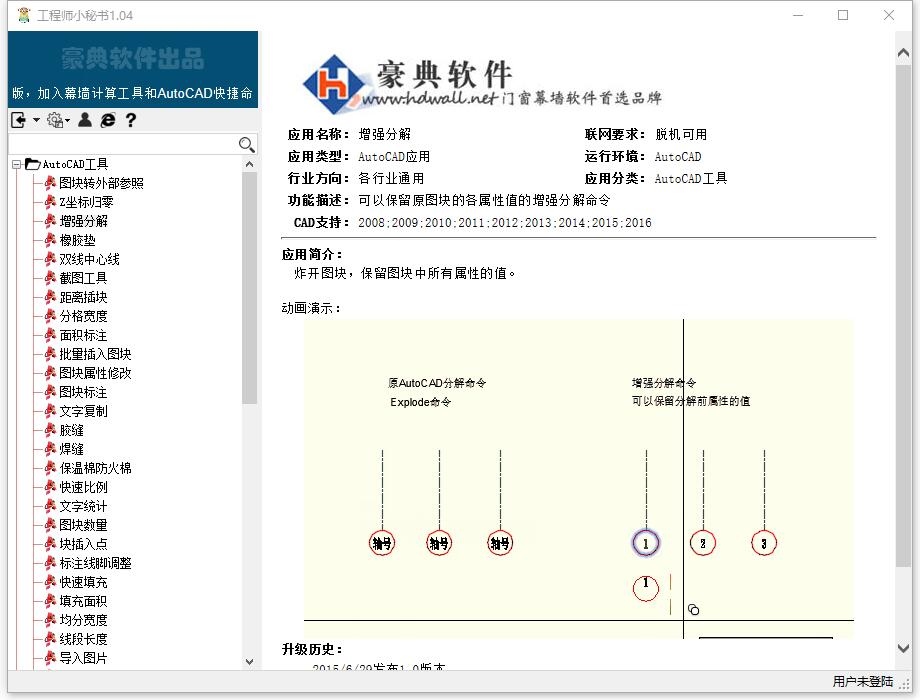The width and height of the screenshot is (920, 700).
Task: Select 保温棉防火棉 in the tree
Action: [95, 468]
